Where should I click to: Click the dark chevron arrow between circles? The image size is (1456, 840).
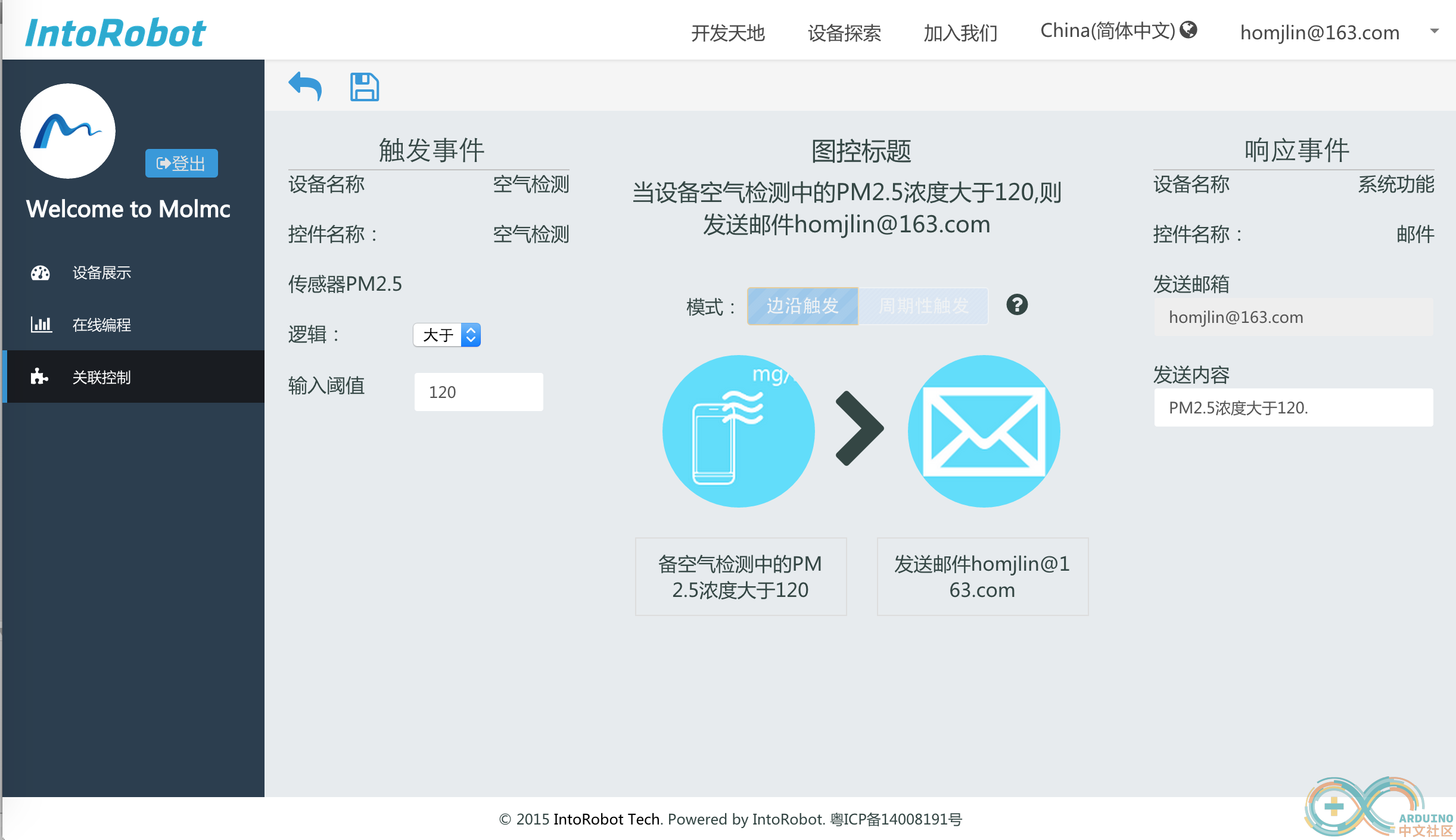point(860,428)
